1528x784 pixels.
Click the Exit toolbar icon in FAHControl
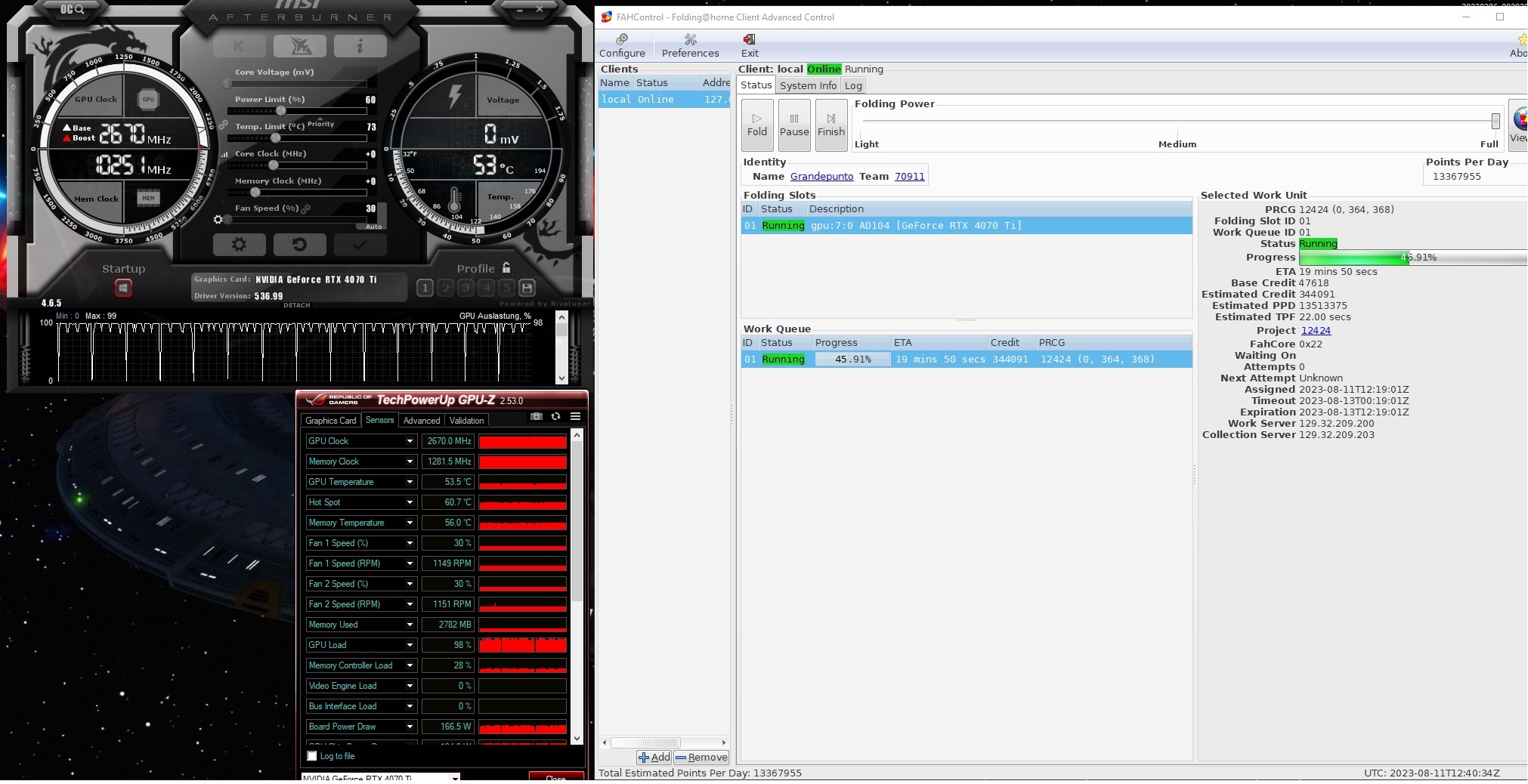(x=750, y=45)
